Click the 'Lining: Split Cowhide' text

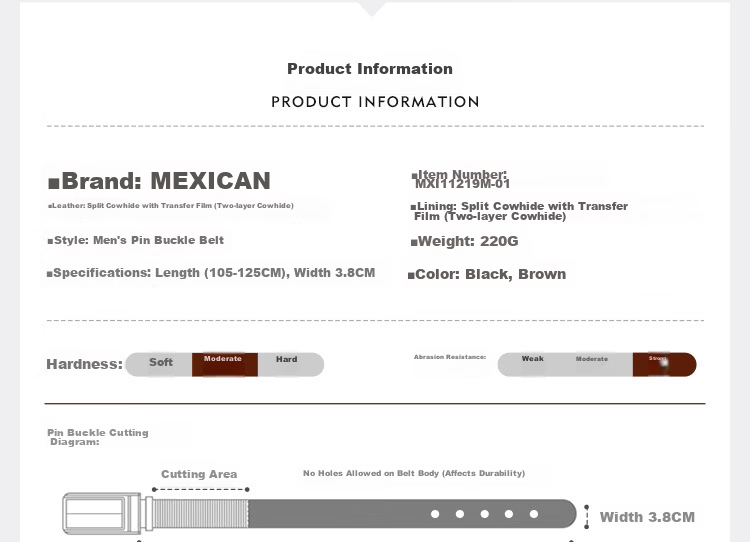519,211
